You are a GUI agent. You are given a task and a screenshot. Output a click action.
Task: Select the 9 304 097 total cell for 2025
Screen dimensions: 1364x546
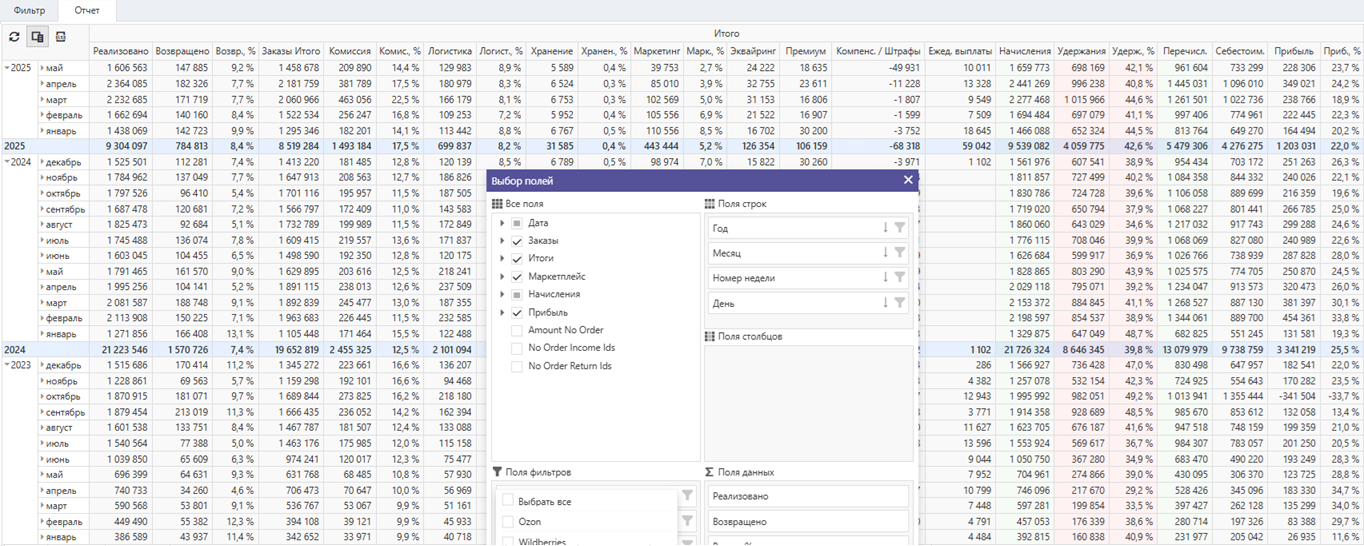point(121,146)
